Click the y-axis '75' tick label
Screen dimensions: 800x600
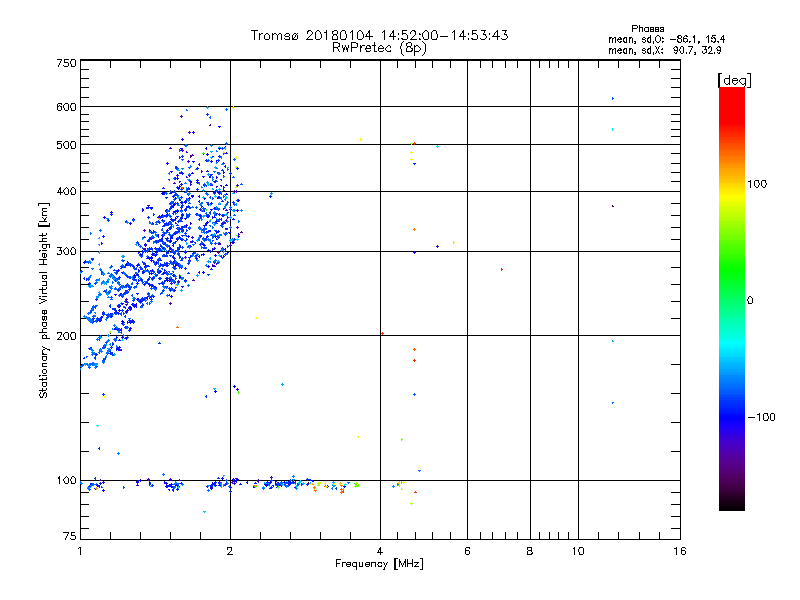70,536
